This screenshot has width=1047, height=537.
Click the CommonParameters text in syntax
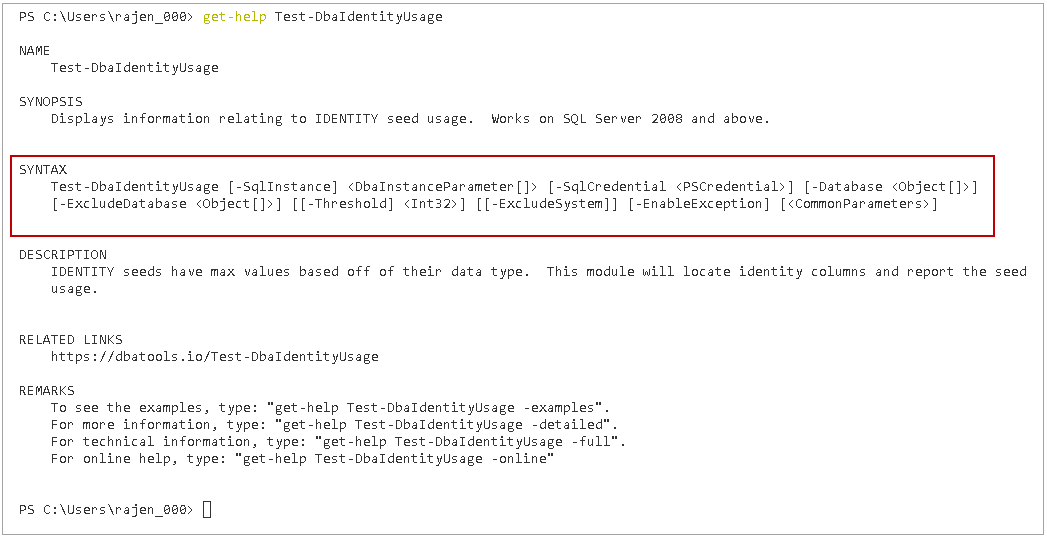click(x=859, y=204)
